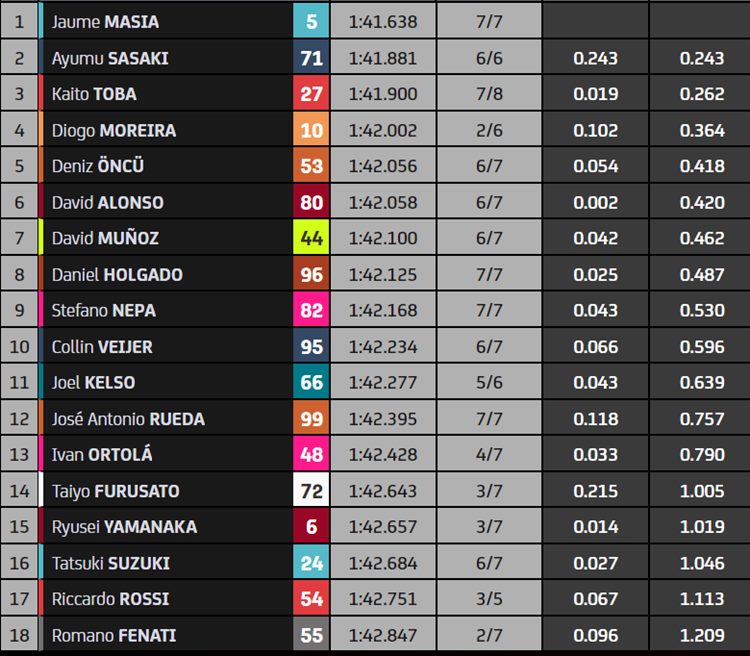
Task: Open José Antonio RUEDA rider name
Action: coord(128,419)
